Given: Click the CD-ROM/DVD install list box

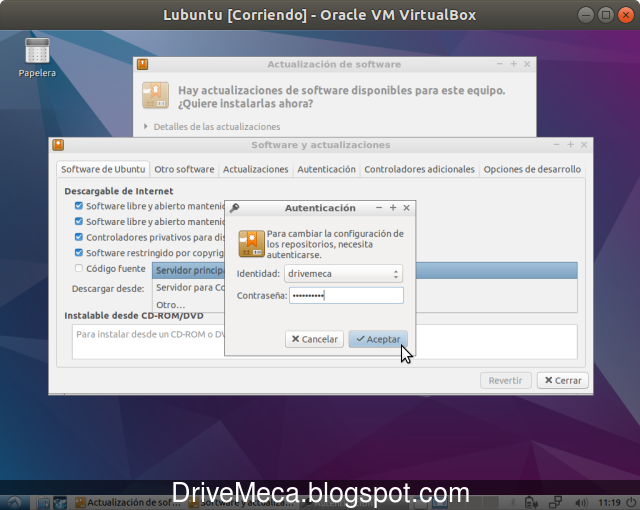Looking at the screenshot, I should (324, 342).
